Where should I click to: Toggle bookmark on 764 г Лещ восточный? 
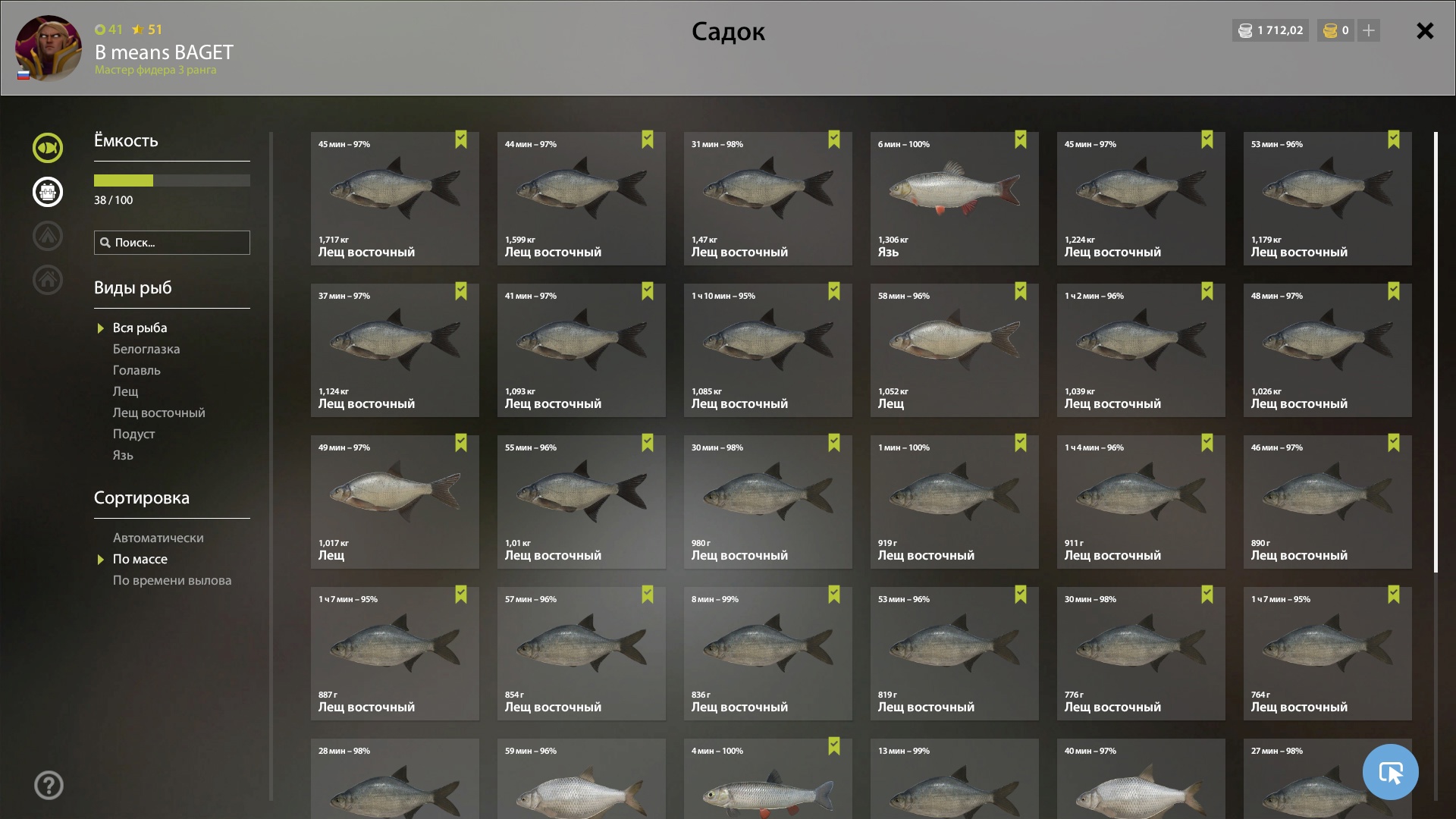[1394, 595]
